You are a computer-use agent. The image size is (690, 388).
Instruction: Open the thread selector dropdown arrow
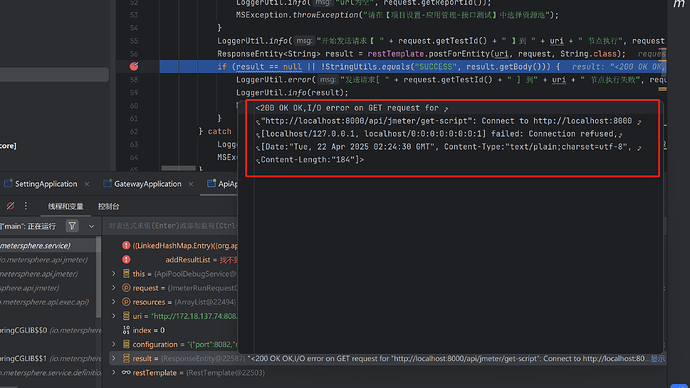point(92,227)
